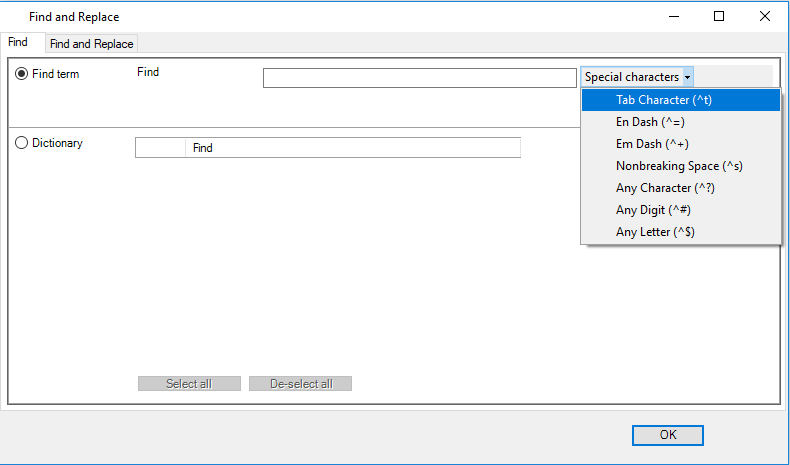Choose Tab Character (^t) from list

pos(681,100)
